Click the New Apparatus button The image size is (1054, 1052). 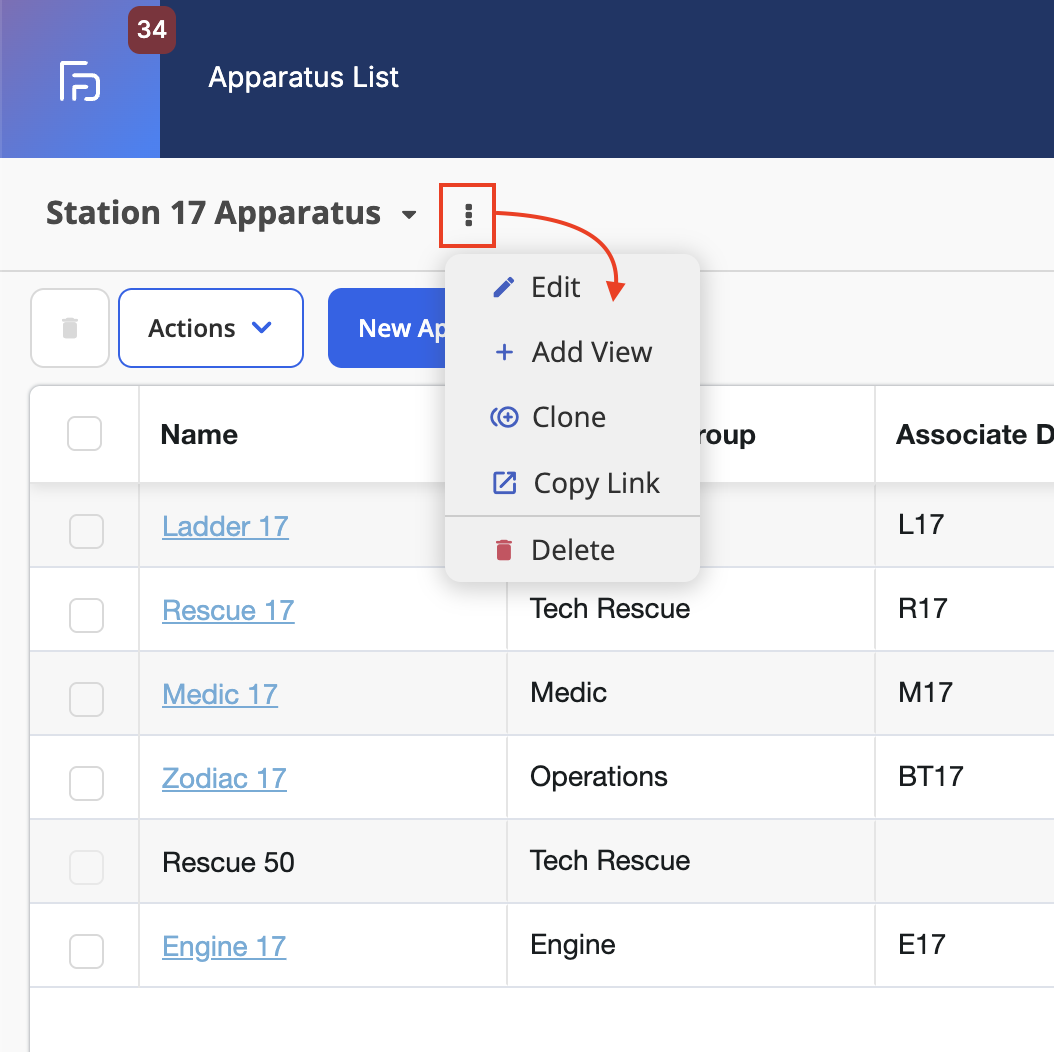pyautogui.click(x=387, y=328)
